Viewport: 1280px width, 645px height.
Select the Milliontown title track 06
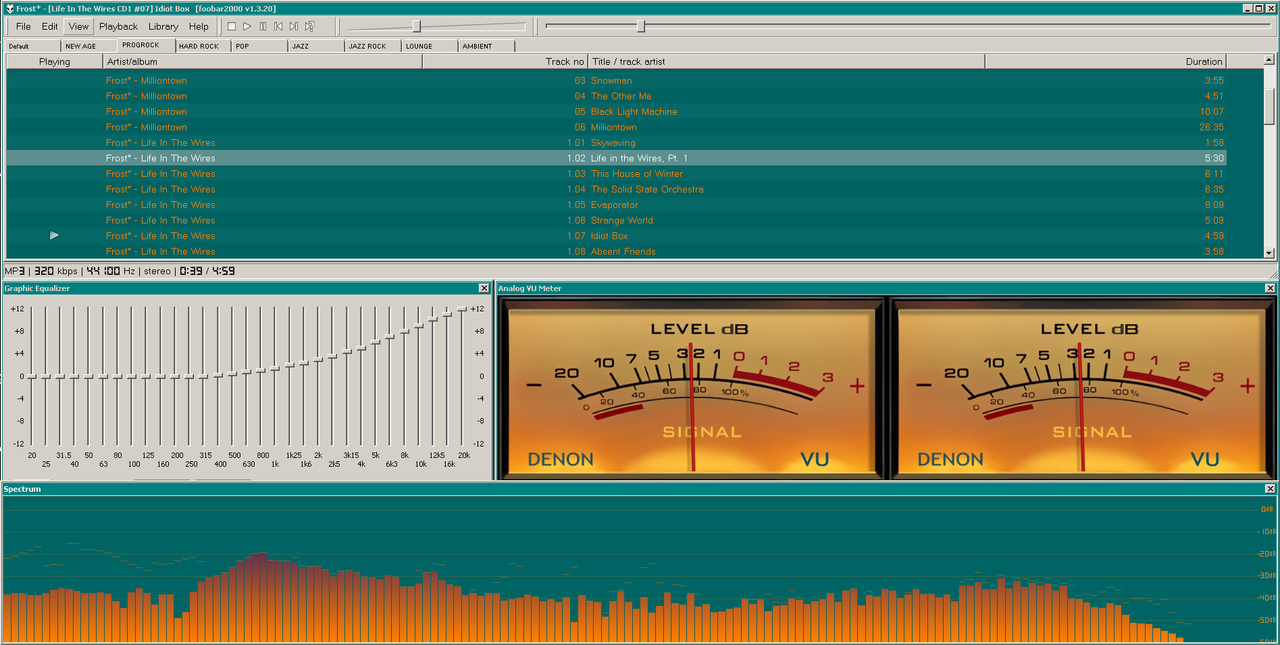click(616, 127)
